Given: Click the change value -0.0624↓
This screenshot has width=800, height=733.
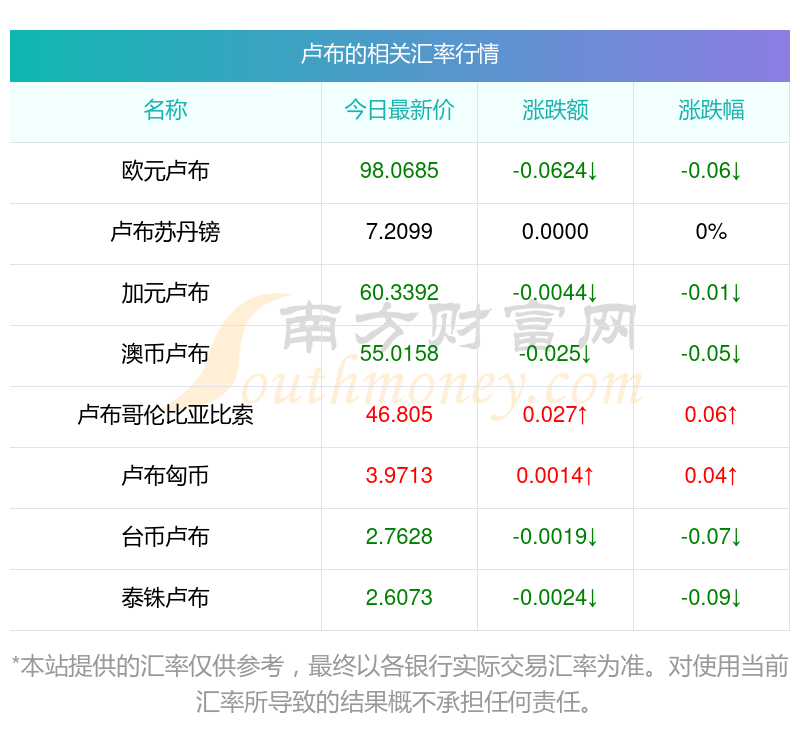Looking at the screenshot, I should (x=555, y=171).
